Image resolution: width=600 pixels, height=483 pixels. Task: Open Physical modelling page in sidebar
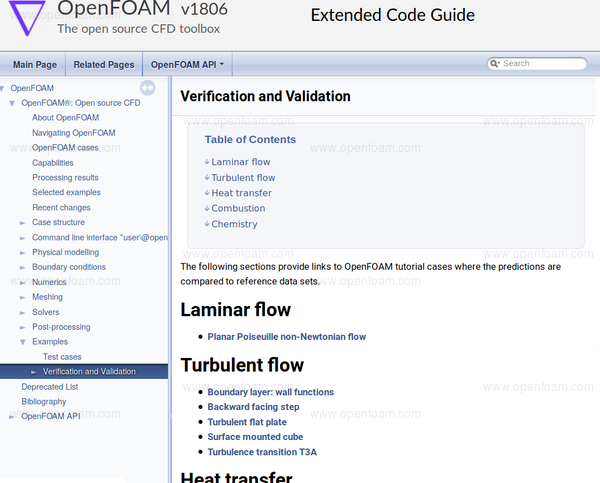pos(65,252)
